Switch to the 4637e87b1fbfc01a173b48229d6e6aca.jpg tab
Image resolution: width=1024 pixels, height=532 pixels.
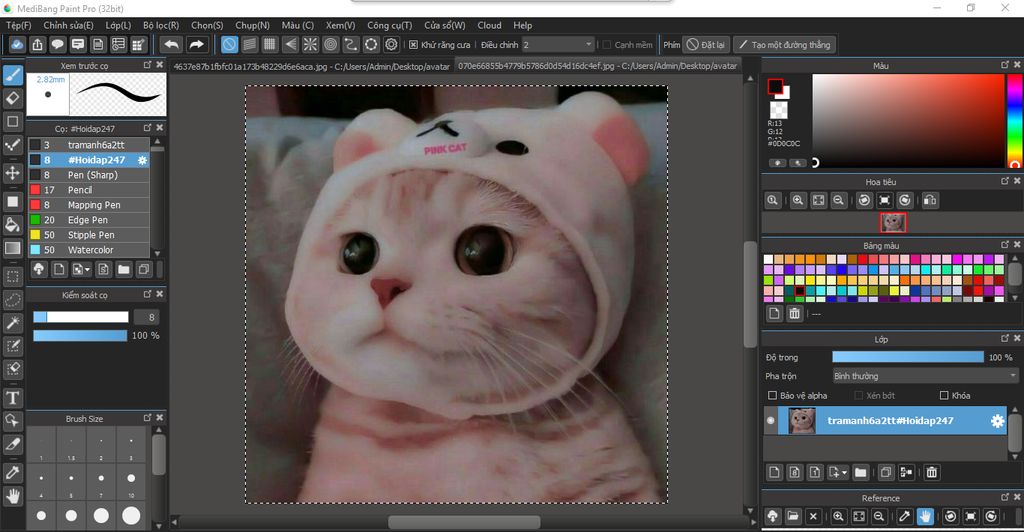pos(312,66)
